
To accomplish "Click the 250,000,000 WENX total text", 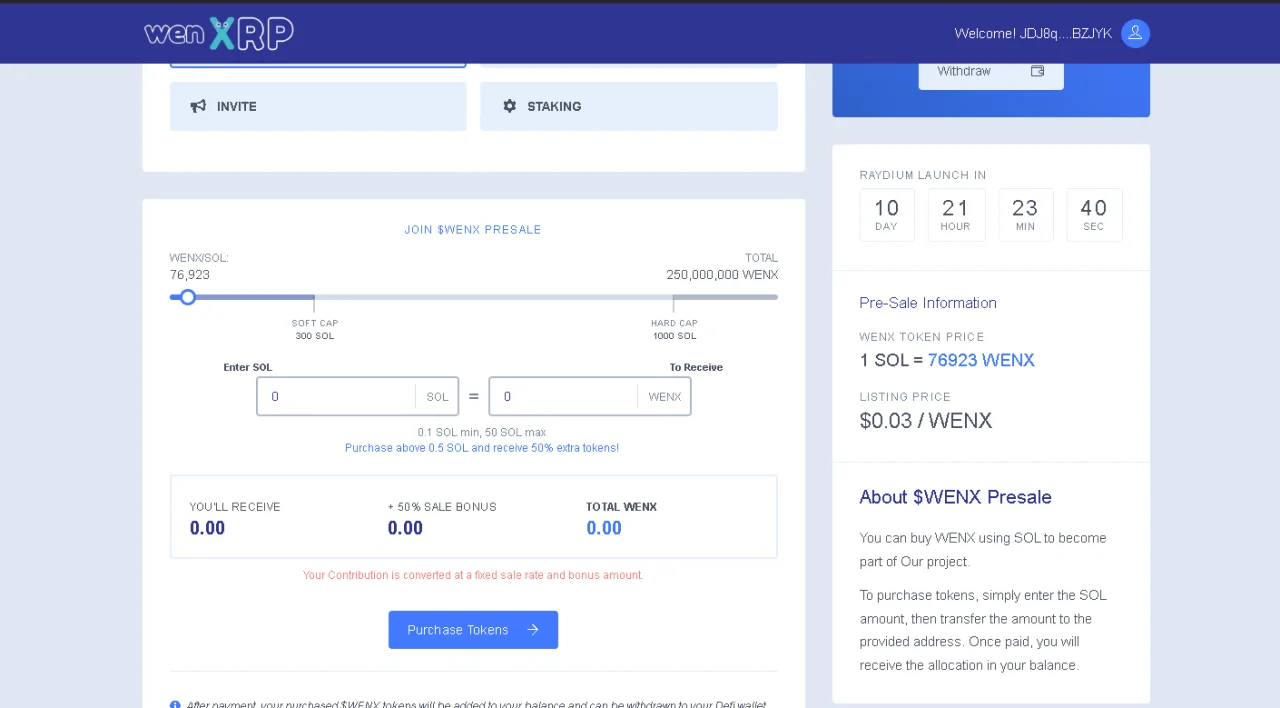I will (x=722, y=275).
